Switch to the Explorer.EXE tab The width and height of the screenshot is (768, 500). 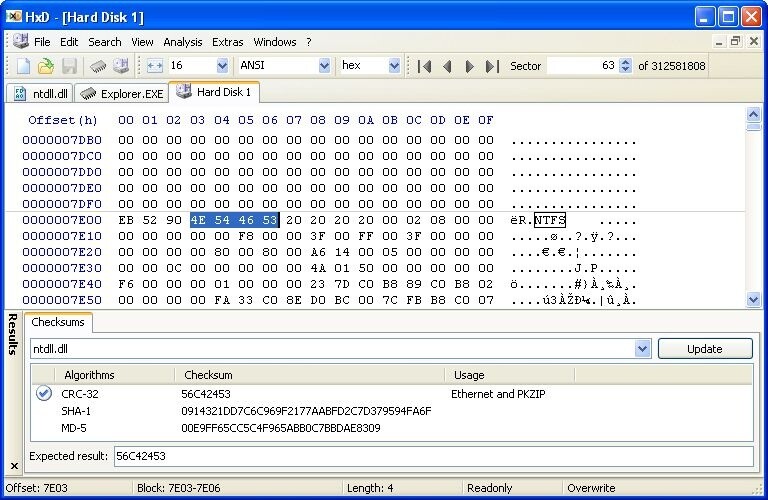121,93
